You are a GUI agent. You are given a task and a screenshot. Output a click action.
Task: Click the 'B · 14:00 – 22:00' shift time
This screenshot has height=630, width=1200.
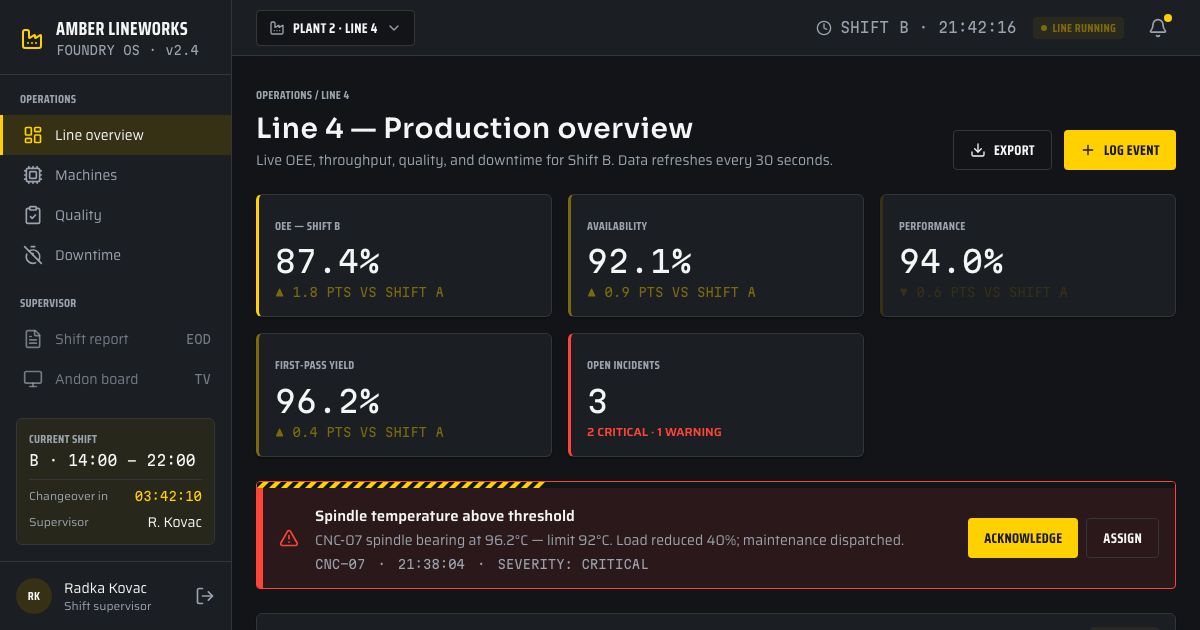coord(112,461)
